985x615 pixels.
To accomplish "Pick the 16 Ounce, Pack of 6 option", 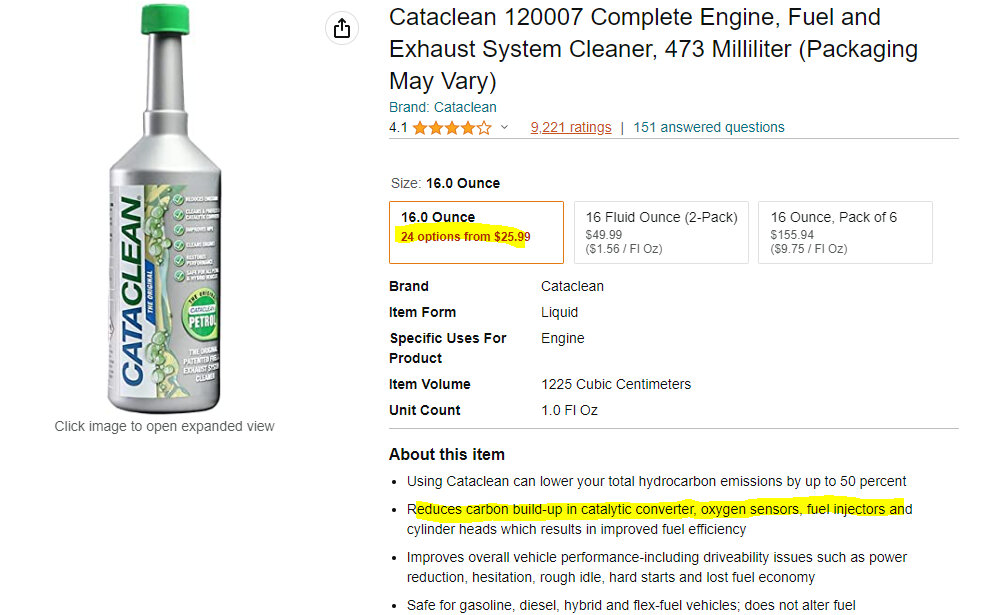I will 845,232.
